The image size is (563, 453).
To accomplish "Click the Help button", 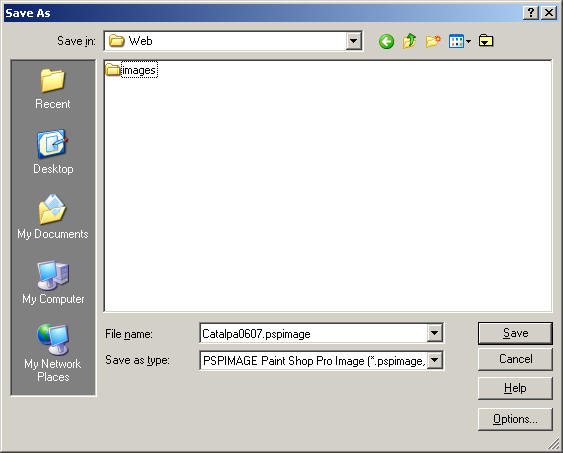I will point(515,388).
